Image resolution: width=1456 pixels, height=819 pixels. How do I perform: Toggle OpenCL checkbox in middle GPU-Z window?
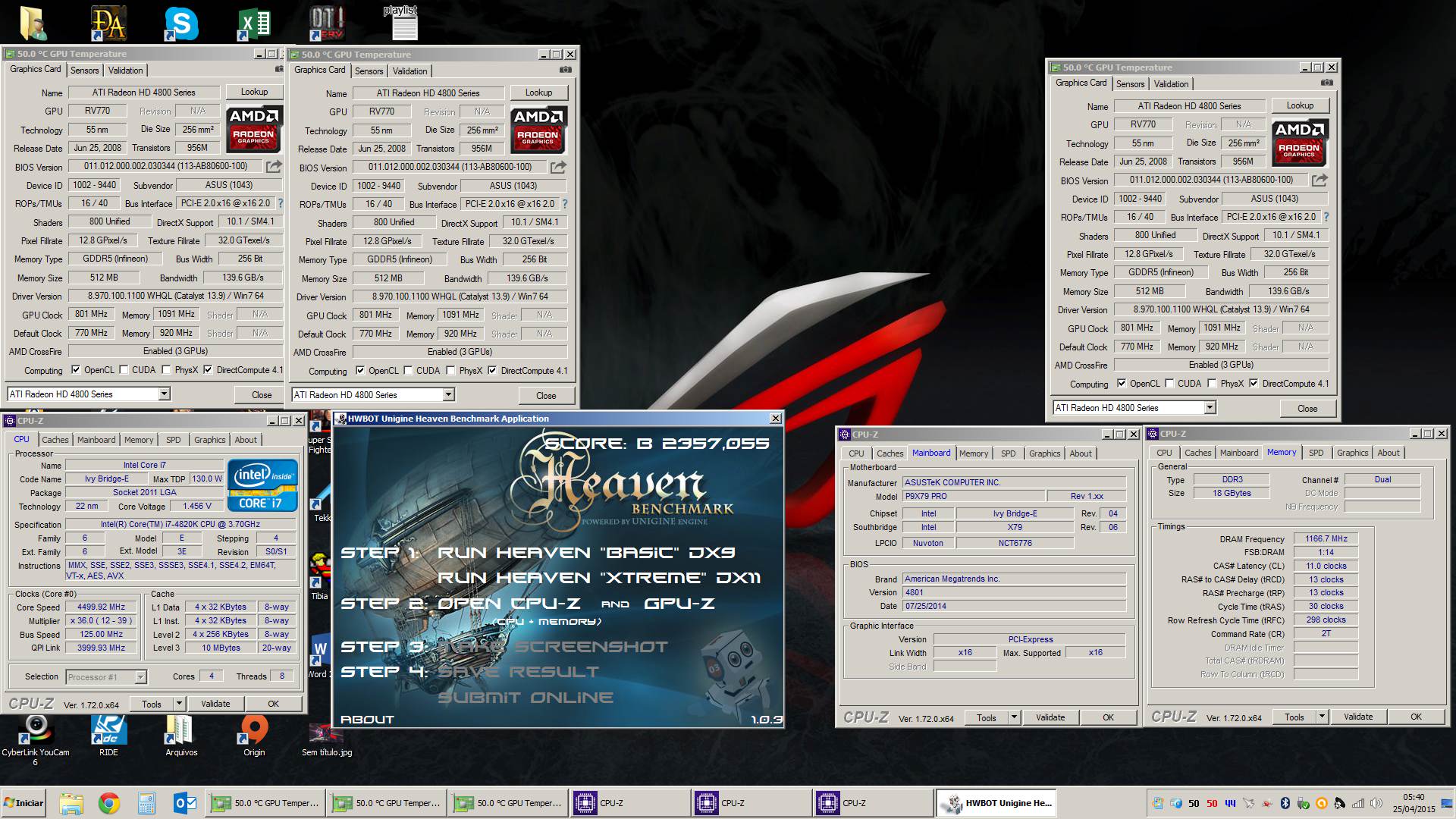[360, 371]
